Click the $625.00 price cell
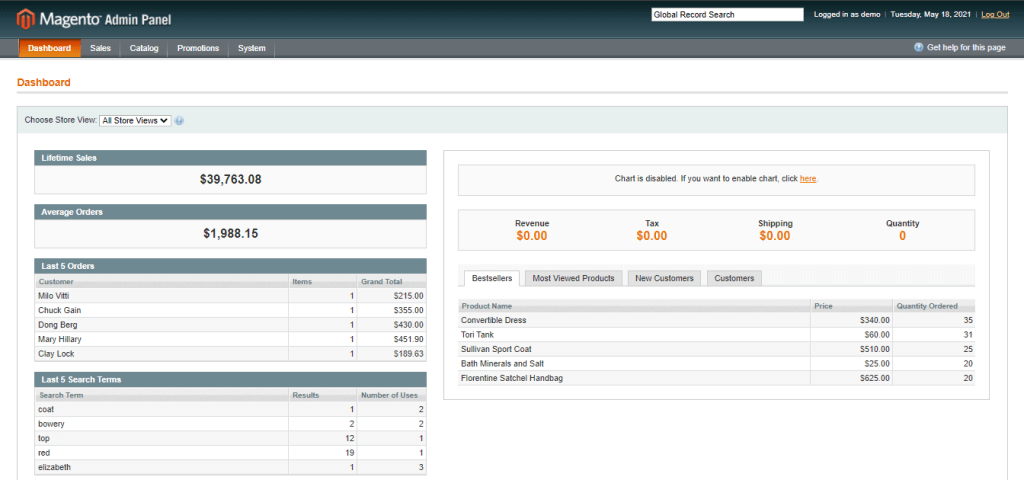This screenshot has height=480, width=1024. tap(852, 377)
